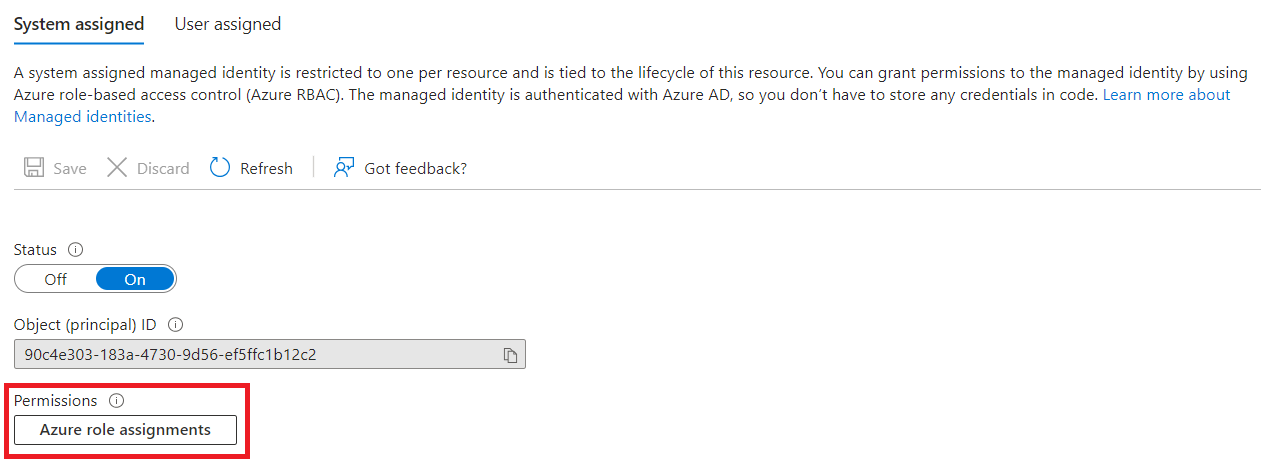This screenshot has height=467, width=1269.
Task: Click the Save label in the toolbar
Action: pyautogui.click(x=70, y=168)
